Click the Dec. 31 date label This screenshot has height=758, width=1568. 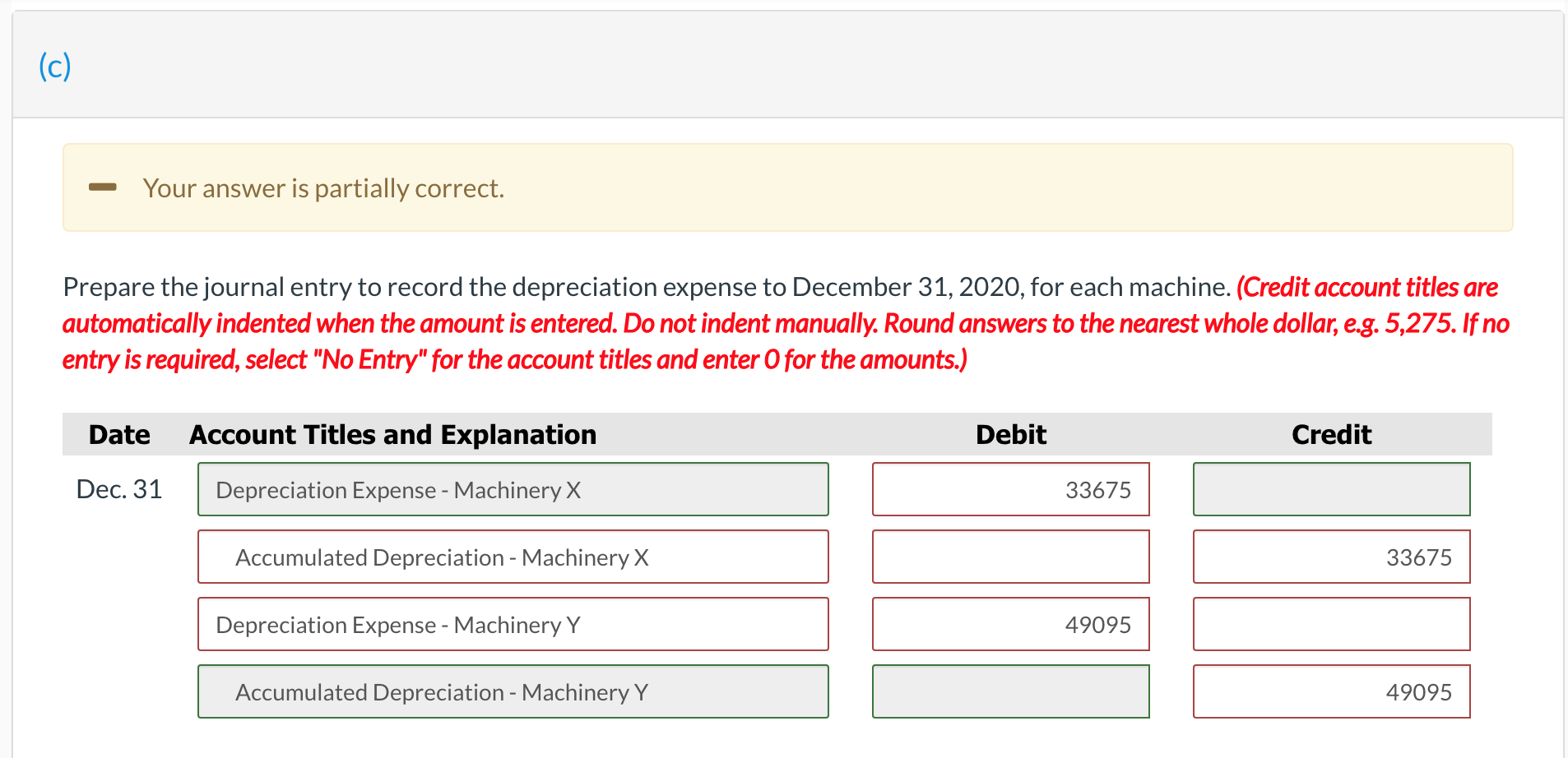click(x=119, y=488)
